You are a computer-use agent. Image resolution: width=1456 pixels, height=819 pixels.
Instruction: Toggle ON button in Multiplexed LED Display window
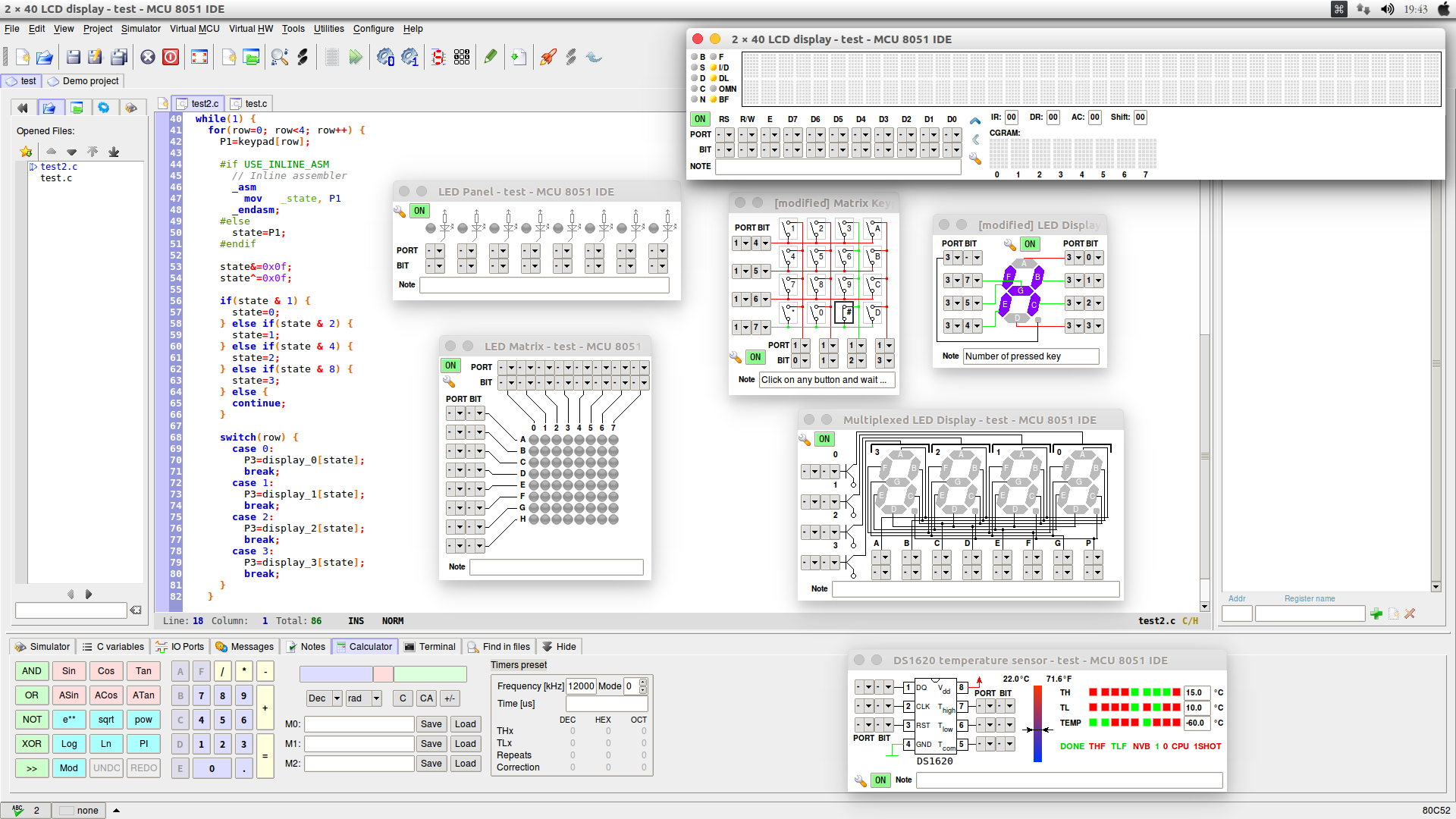coord(824,439)
